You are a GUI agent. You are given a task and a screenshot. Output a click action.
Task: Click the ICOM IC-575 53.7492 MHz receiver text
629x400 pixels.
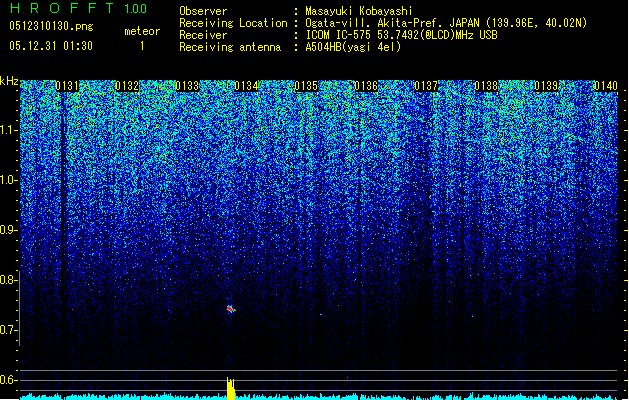402,35
